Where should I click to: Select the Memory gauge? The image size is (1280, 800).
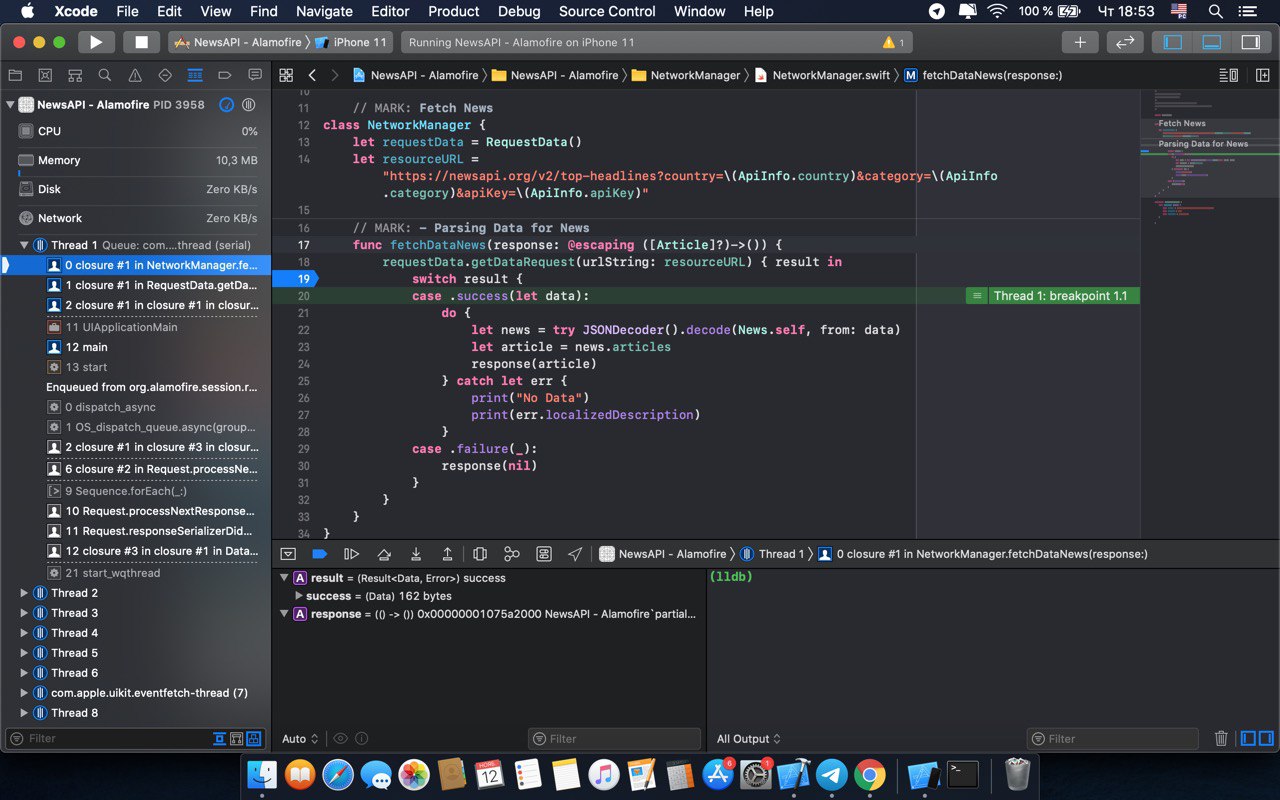[136, 160]
